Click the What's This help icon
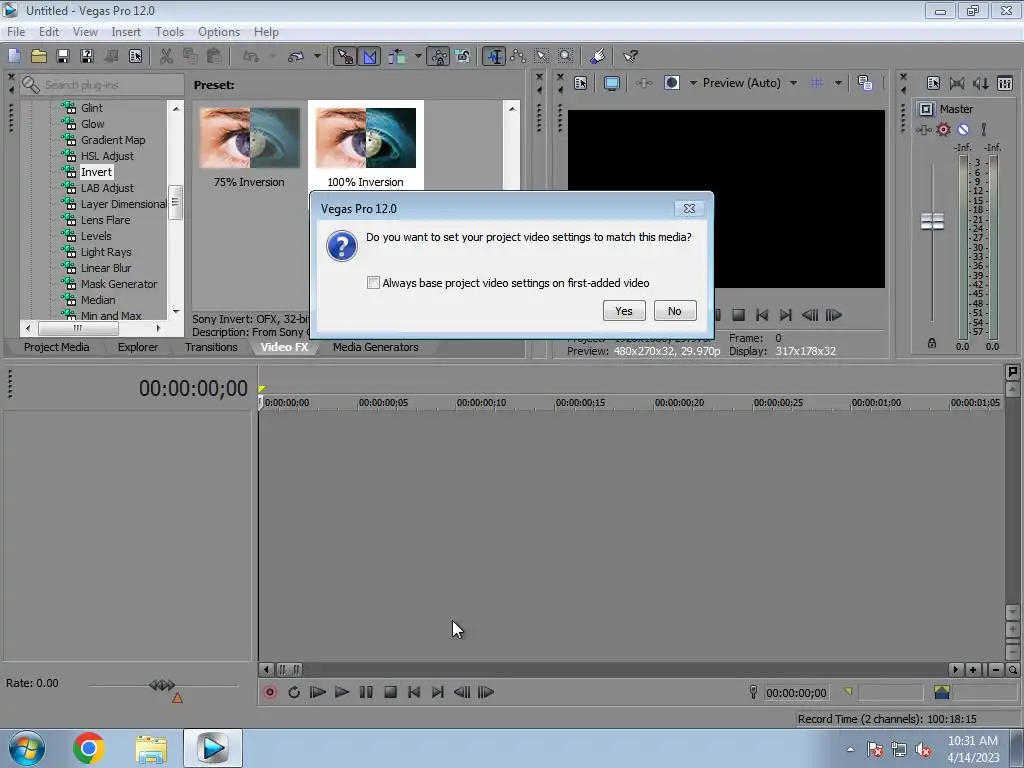1024x768 pixels. (630, 56)
